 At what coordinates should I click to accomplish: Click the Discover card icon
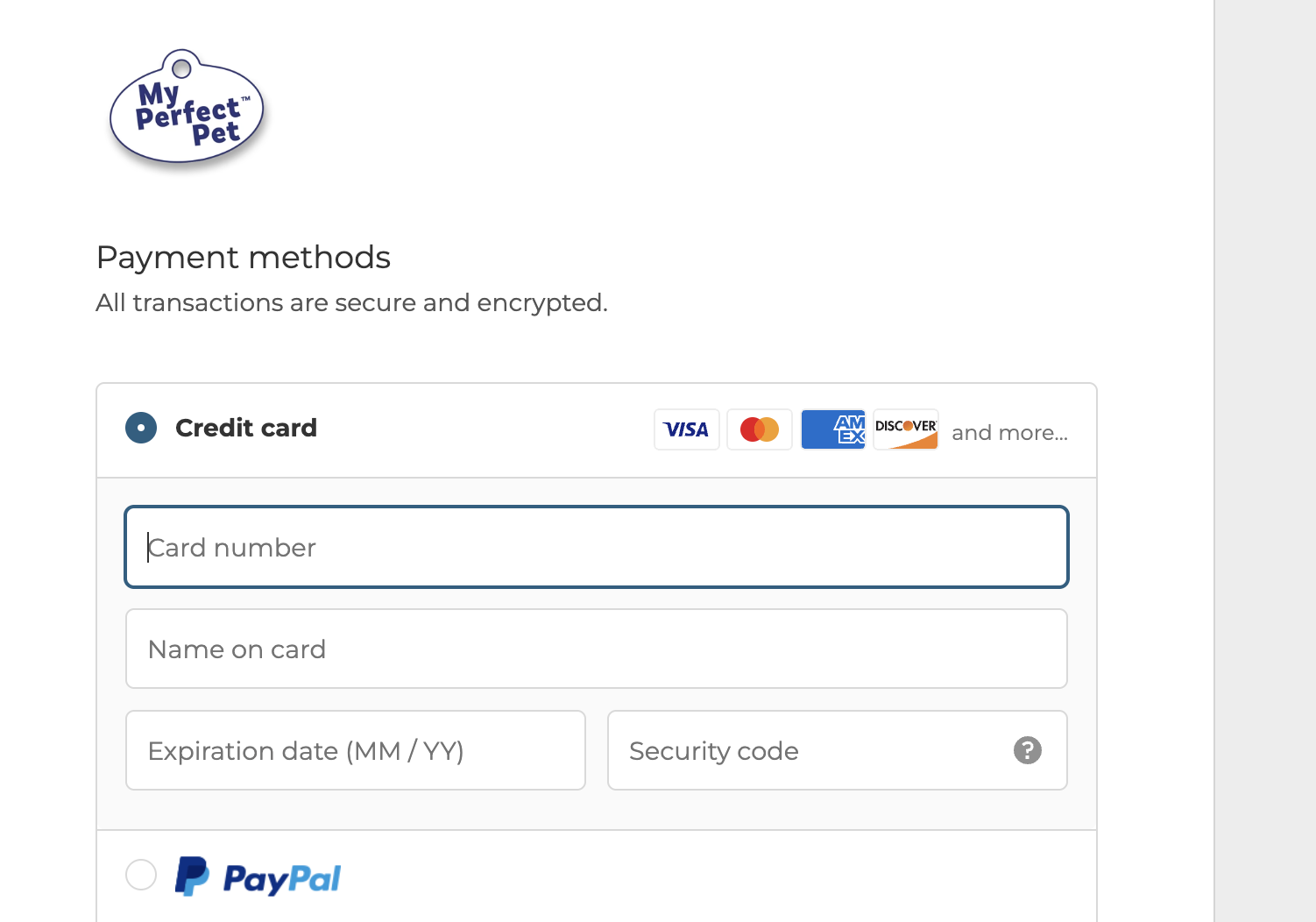pyautogui.click(x=906, y=429)
